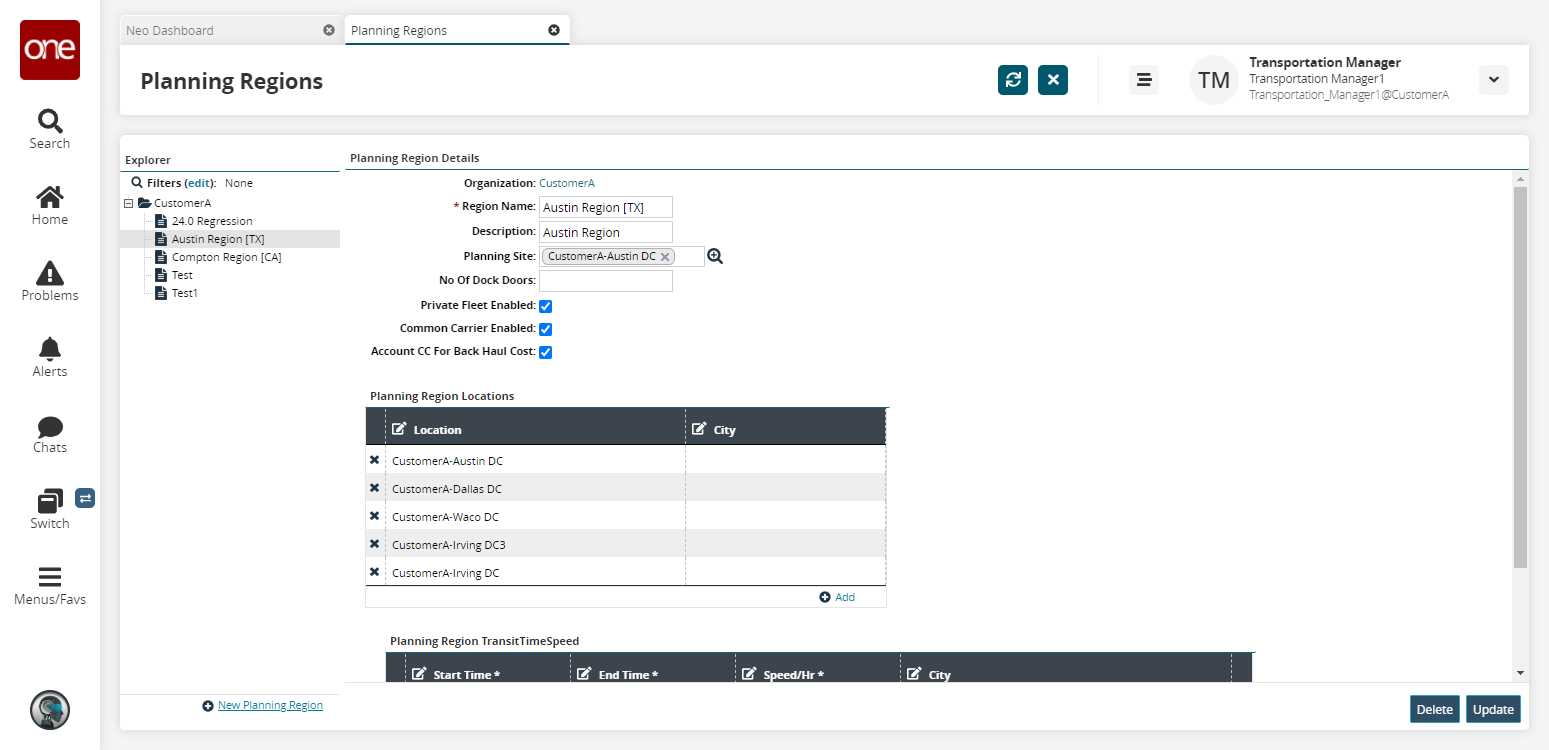Screen dimensions: 1549x750
Task: Select Compton Region [CA] in the explorer
Action: [226, 257]
